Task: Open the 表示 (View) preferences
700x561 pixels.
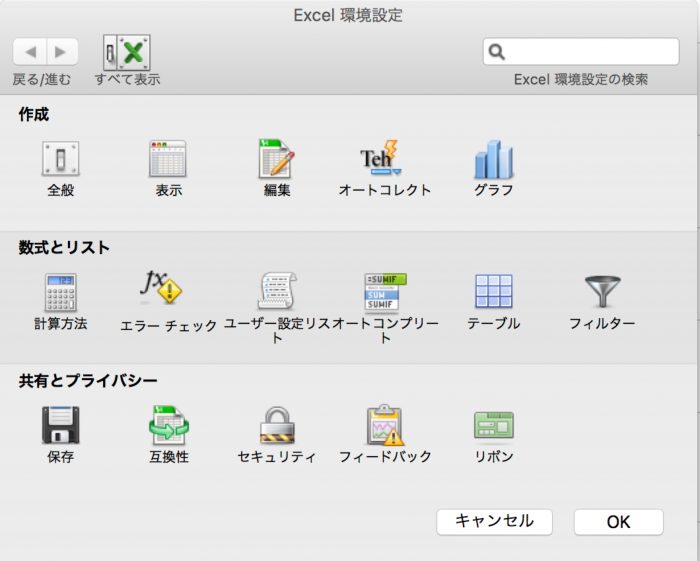Action: (168, 159)
